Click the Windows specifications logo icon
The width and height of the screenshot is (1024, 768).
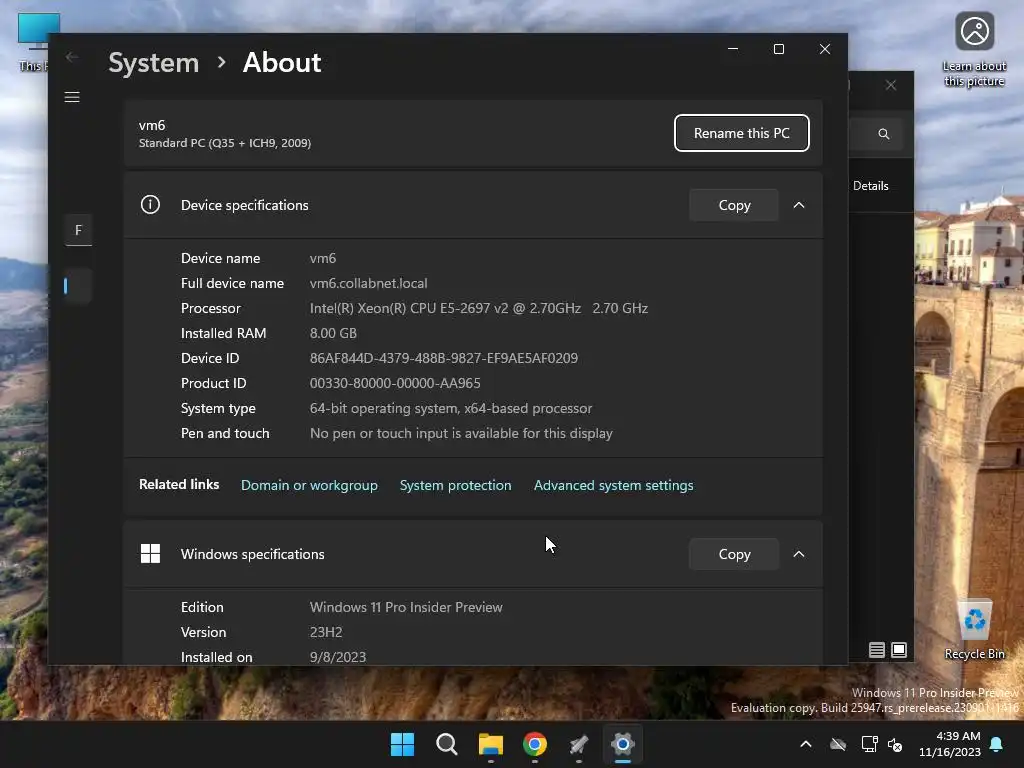pyautogui.click(x=150, y=554)
